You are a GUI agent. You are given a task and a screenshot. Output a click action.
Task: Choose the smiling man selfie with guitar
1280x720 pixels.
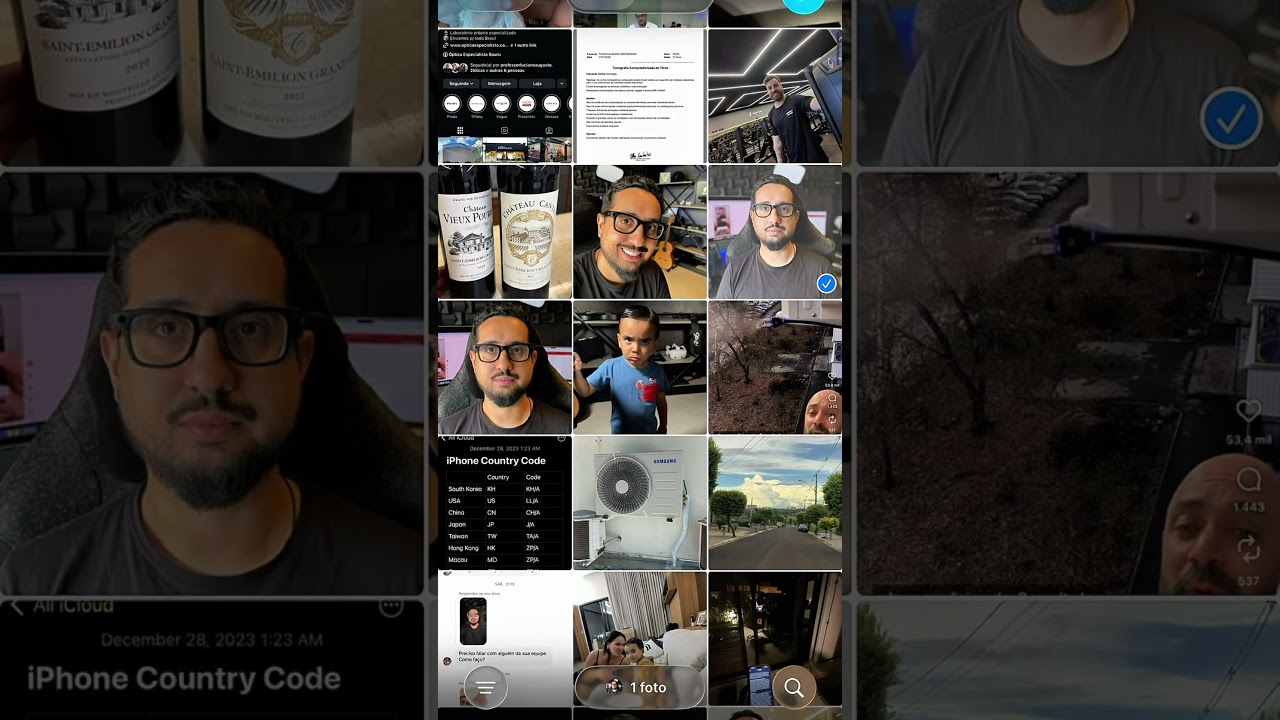click(x=640, y=232)
